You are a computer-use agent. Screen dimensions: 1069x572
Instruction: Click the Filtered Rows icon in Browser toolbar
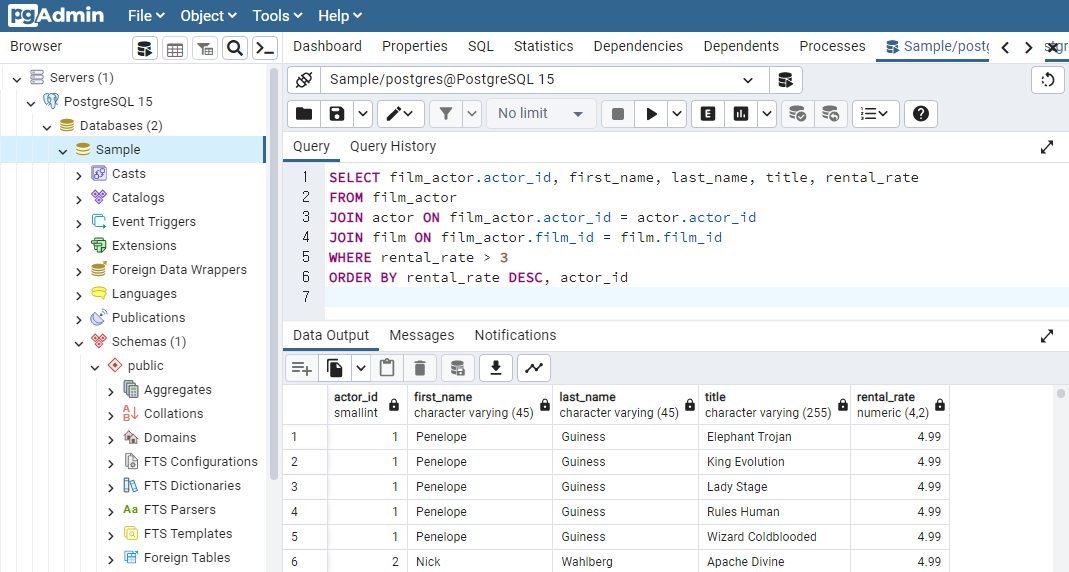coord(205,48)
